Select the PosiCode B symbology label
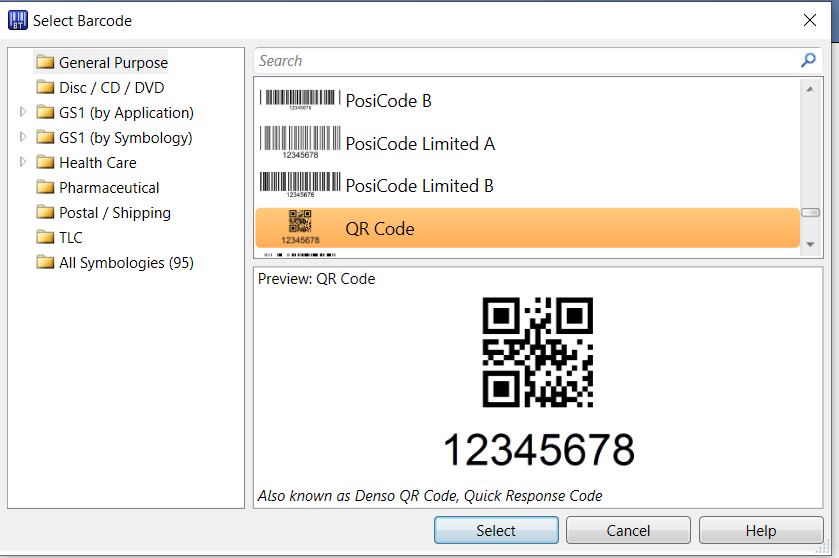 point(388,101)
